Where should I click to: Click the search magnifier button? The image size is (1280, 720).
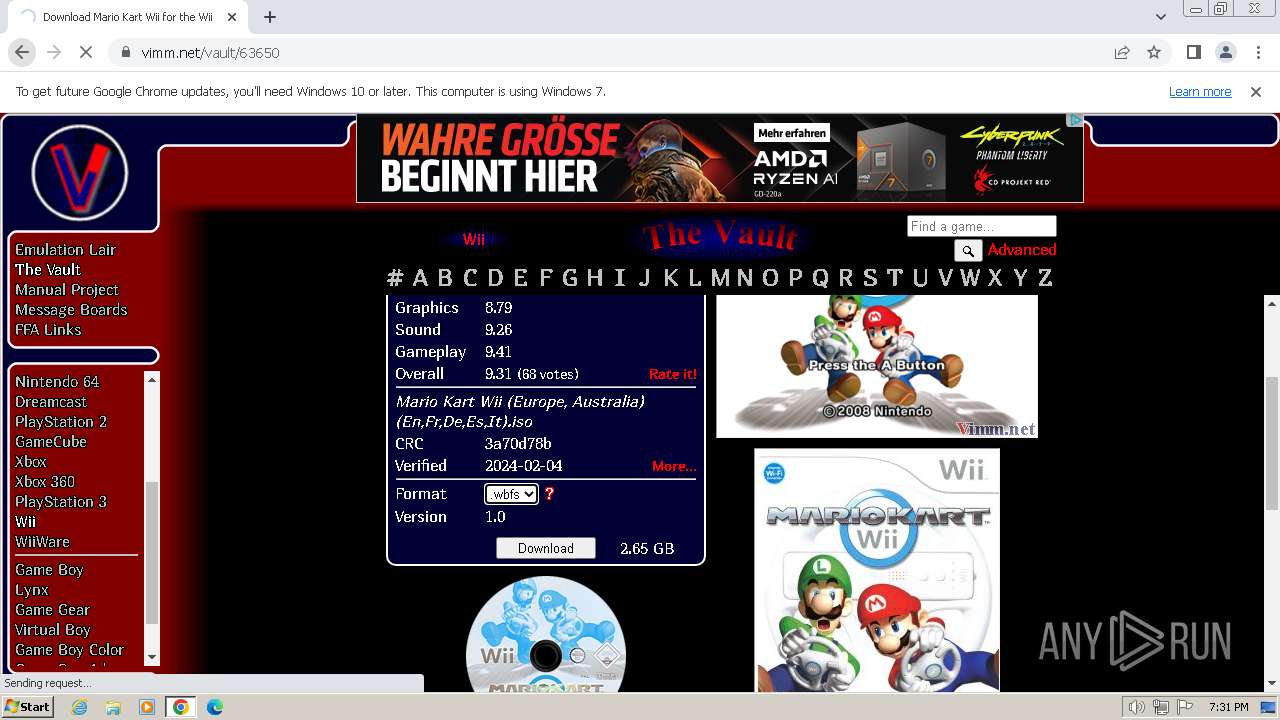tap(967, 250)
